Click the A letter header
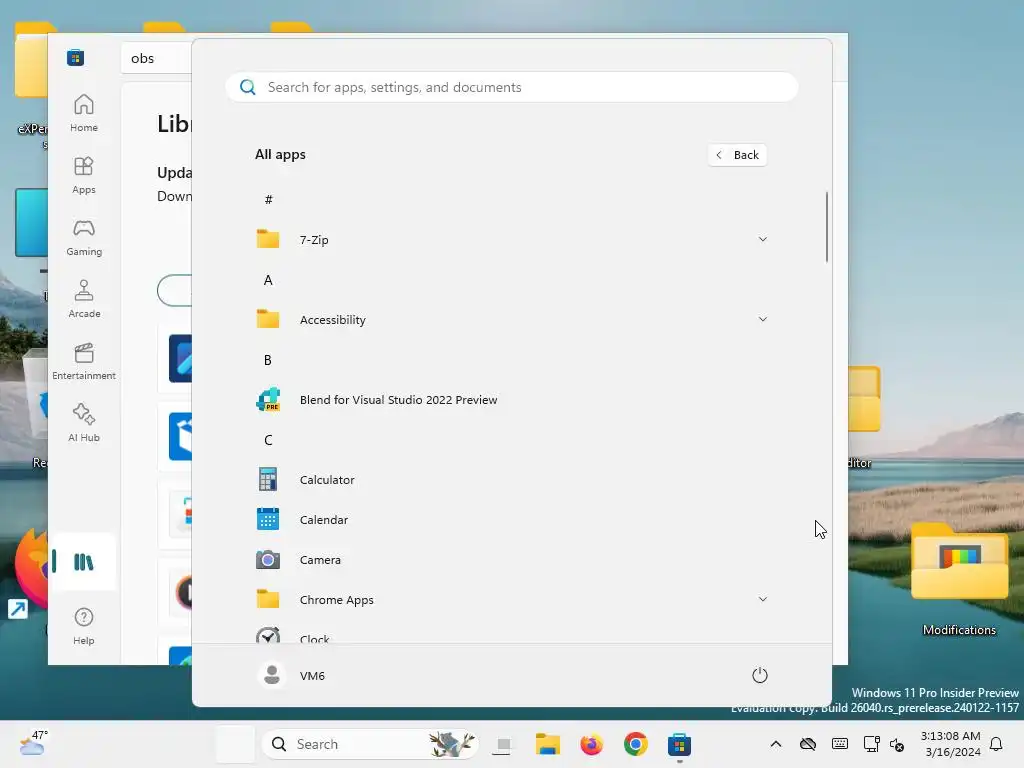This screenshot has height=768, width=1024. click(268, 280)
